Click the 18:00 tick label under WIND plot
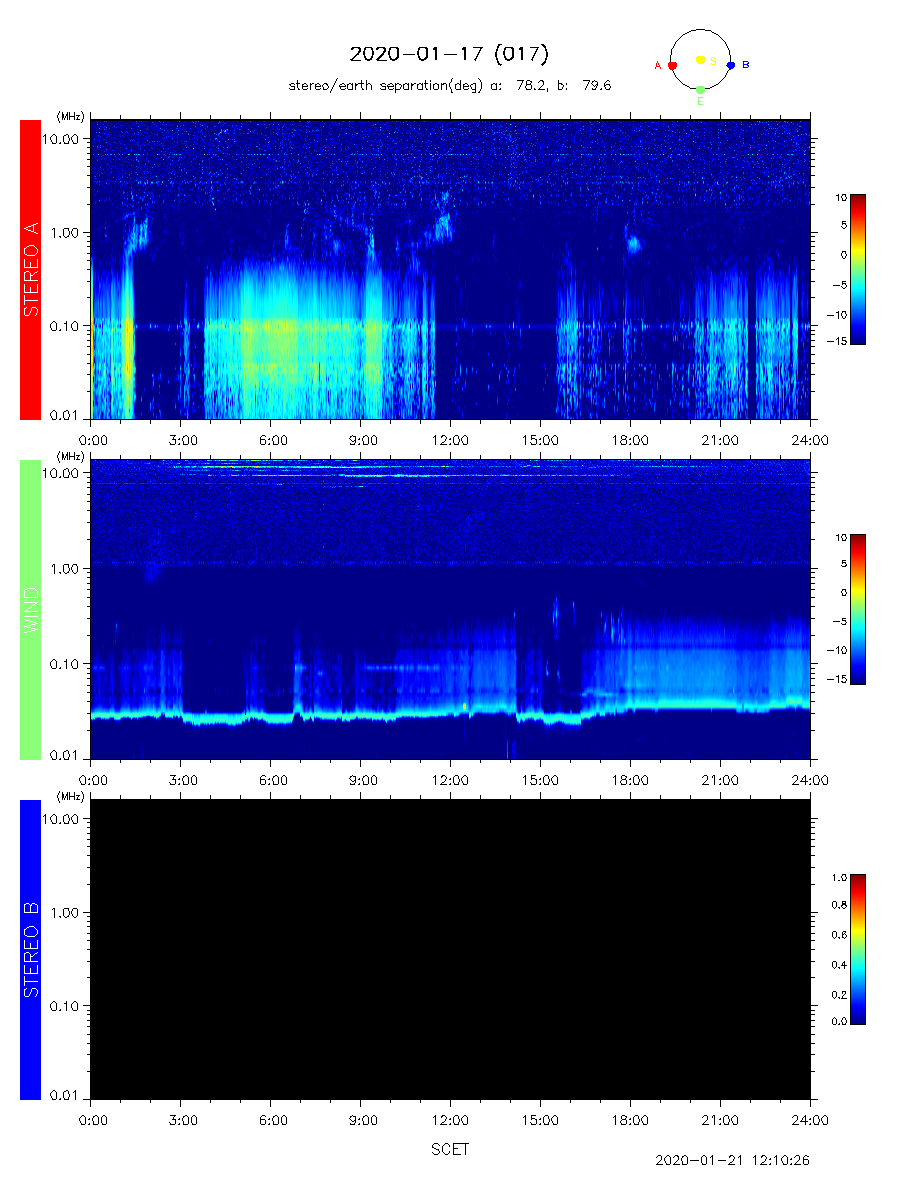 (630, 779)
